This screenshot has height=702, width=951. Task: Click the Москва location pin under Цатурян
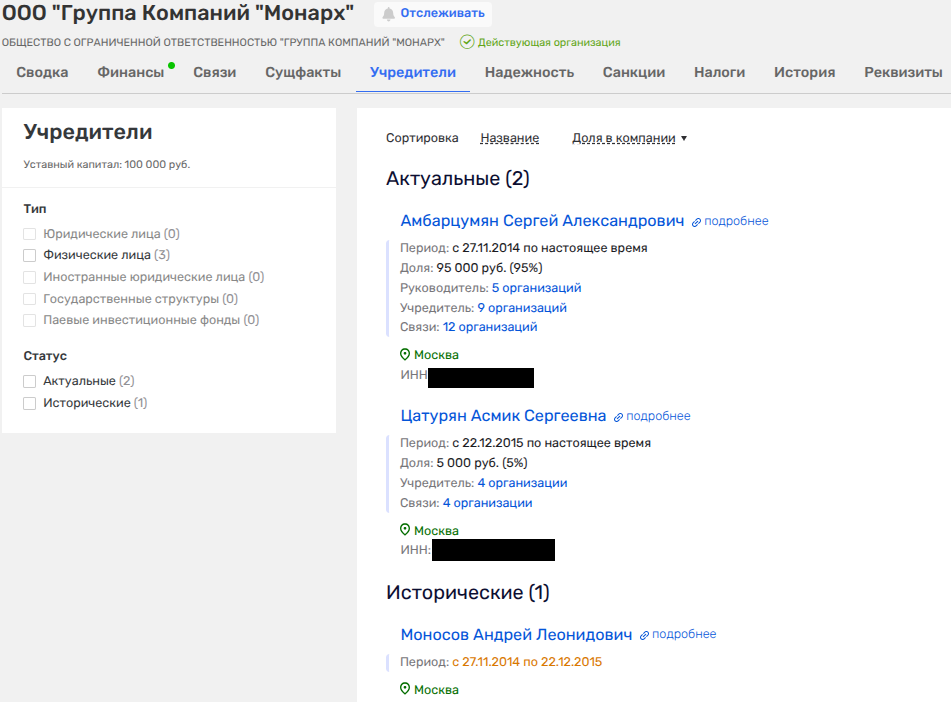pos(405,530)
